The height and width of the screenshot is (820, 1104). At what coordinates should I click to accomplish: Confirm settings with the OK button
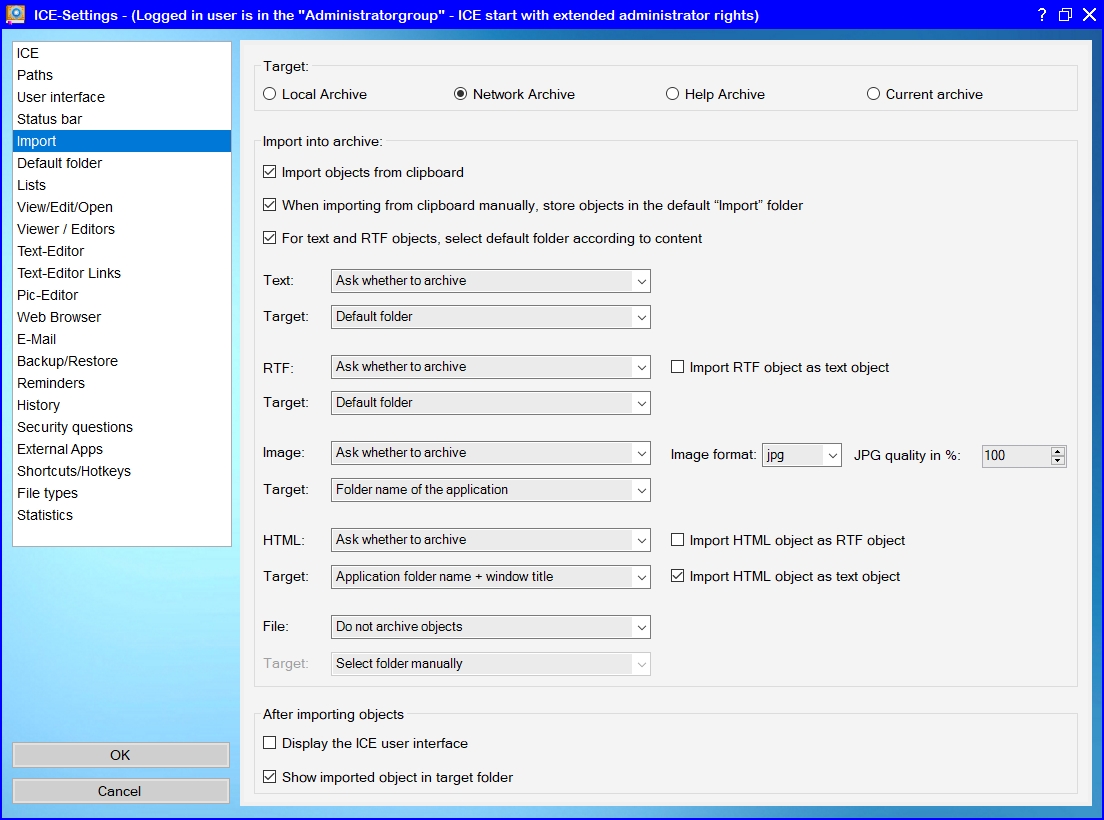point(120,755)
